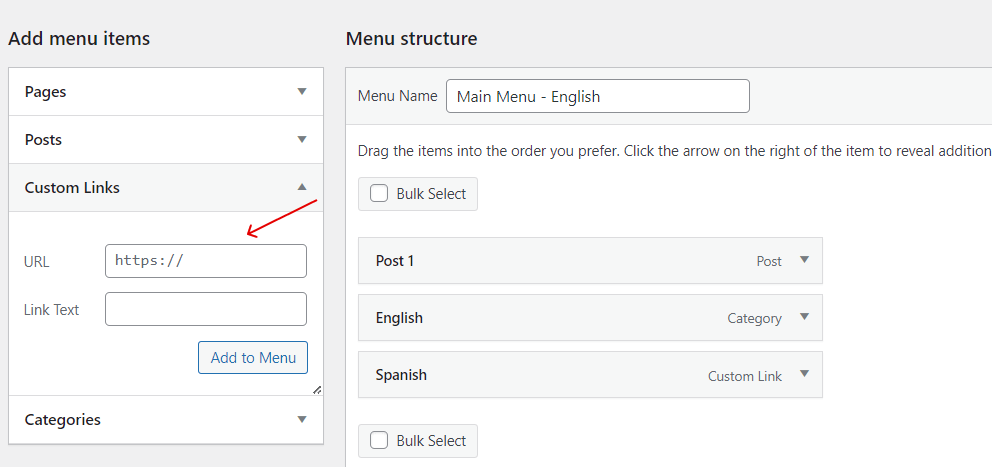Focus the Link Text input field
Image resolution: width=992 pixels, height=467 pixels.
205,309
